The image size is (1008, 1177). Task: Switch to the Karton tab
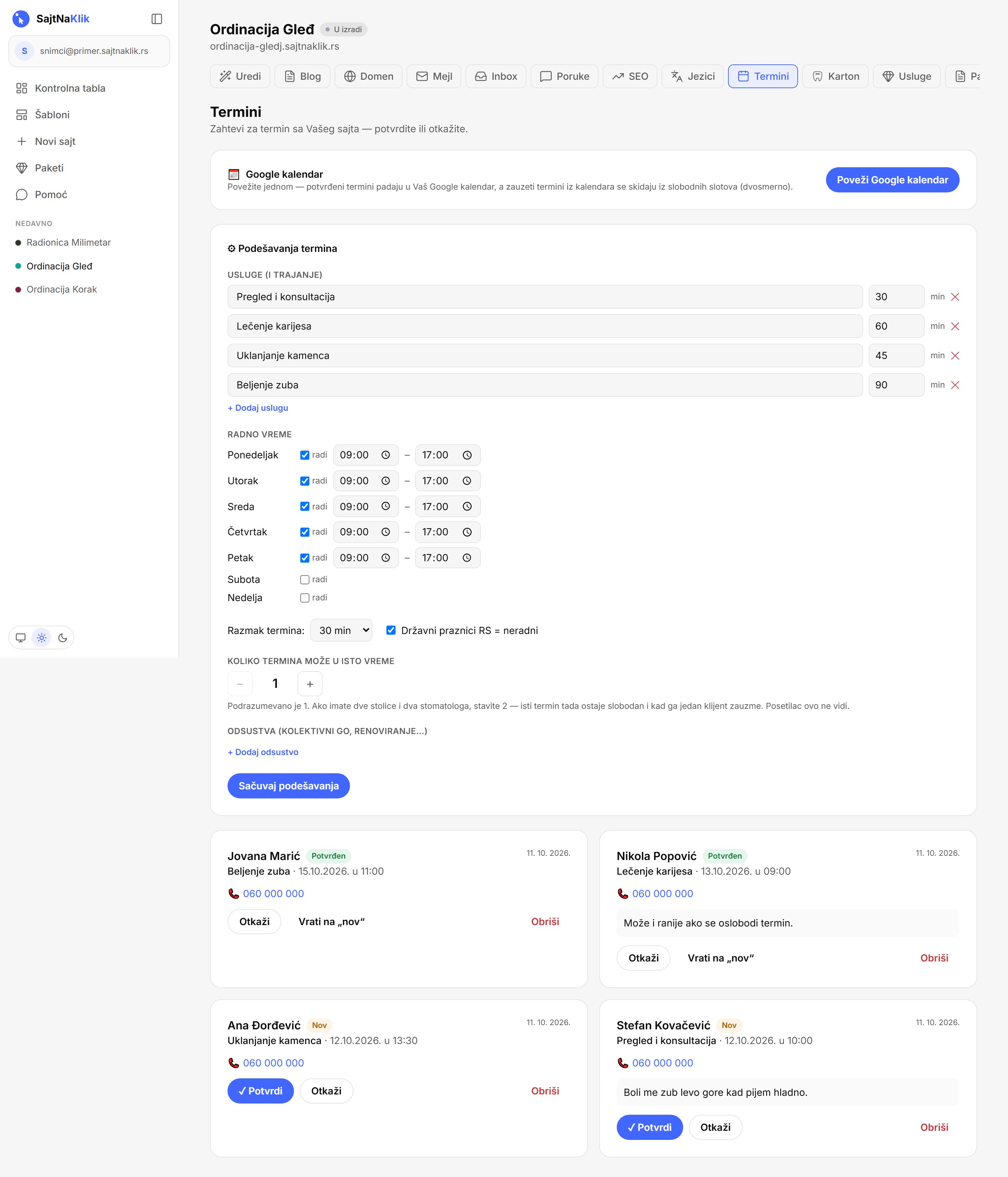pos(835,76)
